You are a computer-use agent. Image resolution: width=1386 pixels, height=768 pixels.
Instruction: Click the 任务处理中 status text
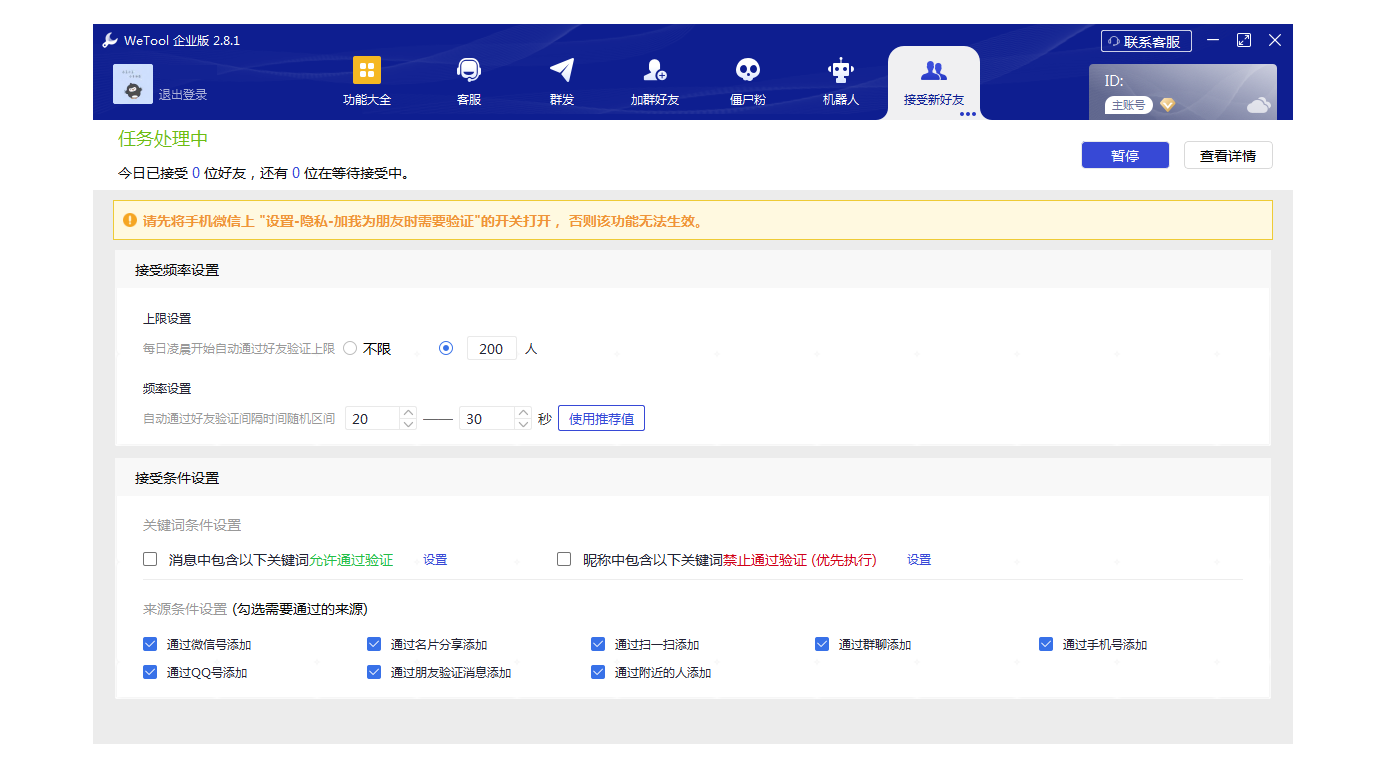pos(163,139)
